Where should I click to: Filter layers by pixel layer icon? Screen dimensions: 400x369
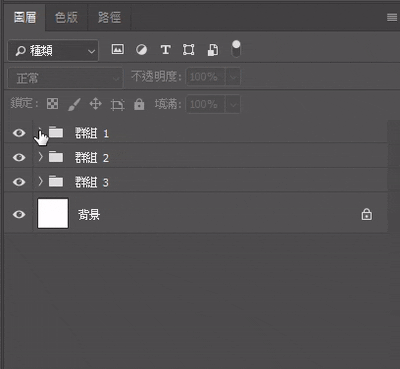click(117, 49)
